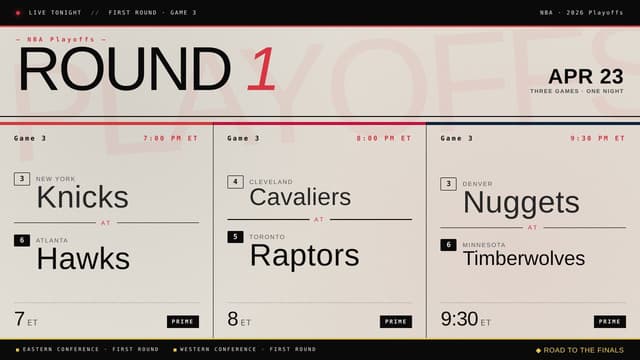Click the large 9:30 ET tipoff time
This screenshot has height=360, width=640.
point(466,319)
